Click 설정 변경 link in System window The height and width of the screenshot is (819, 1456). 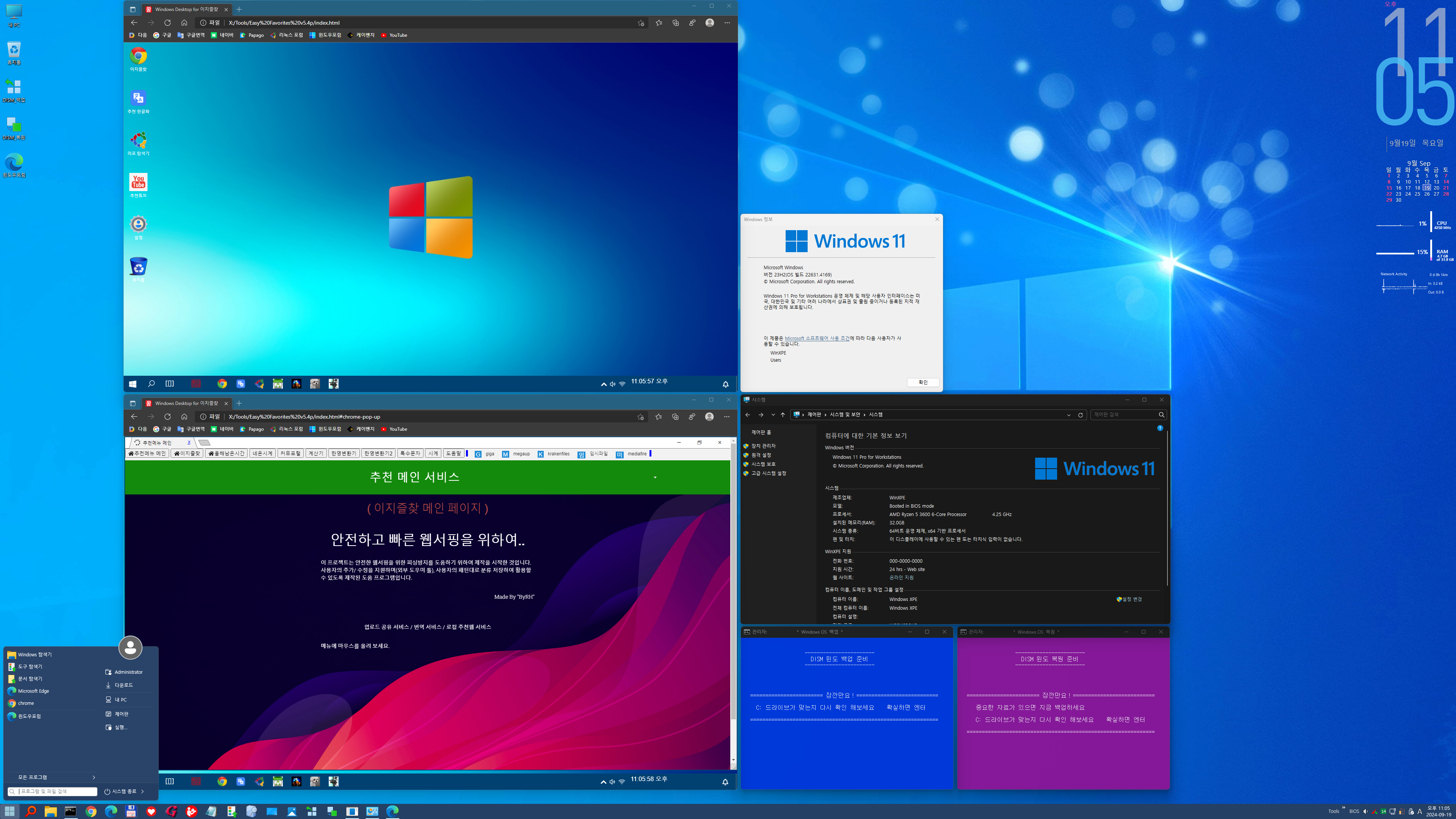pos(1130,599)
